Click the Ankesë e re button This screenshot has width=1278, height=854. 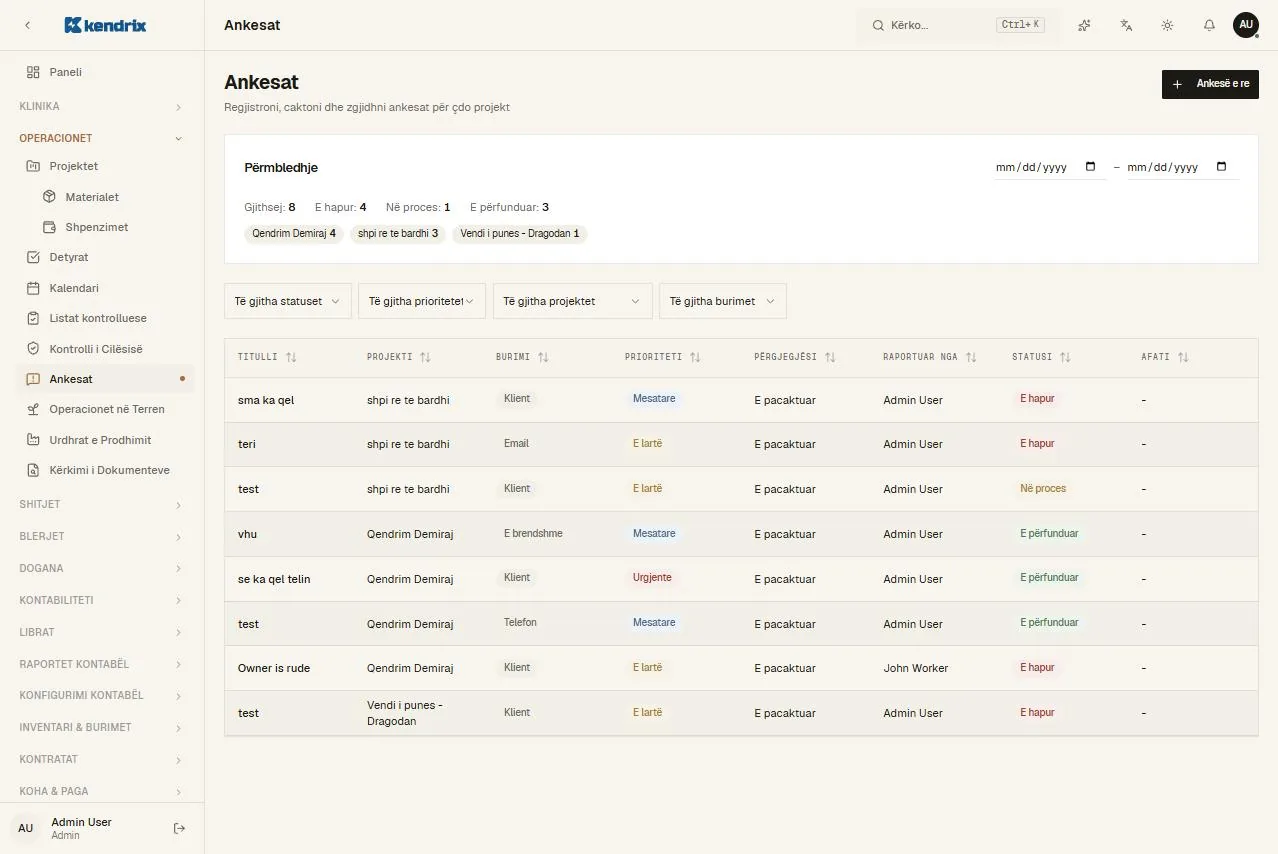(x=1210, y=84)
